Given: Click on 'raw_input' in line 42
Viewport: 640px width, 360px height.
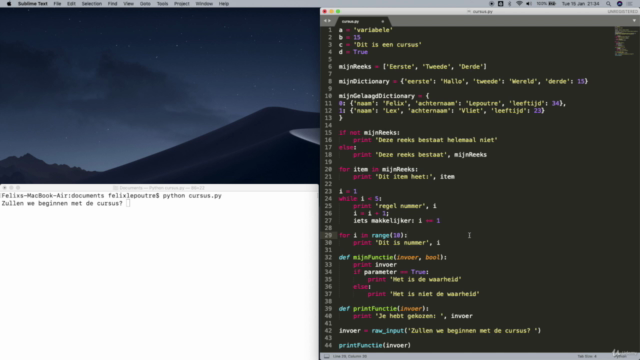Looking at the screenshot, I should [x=387, y=331].
